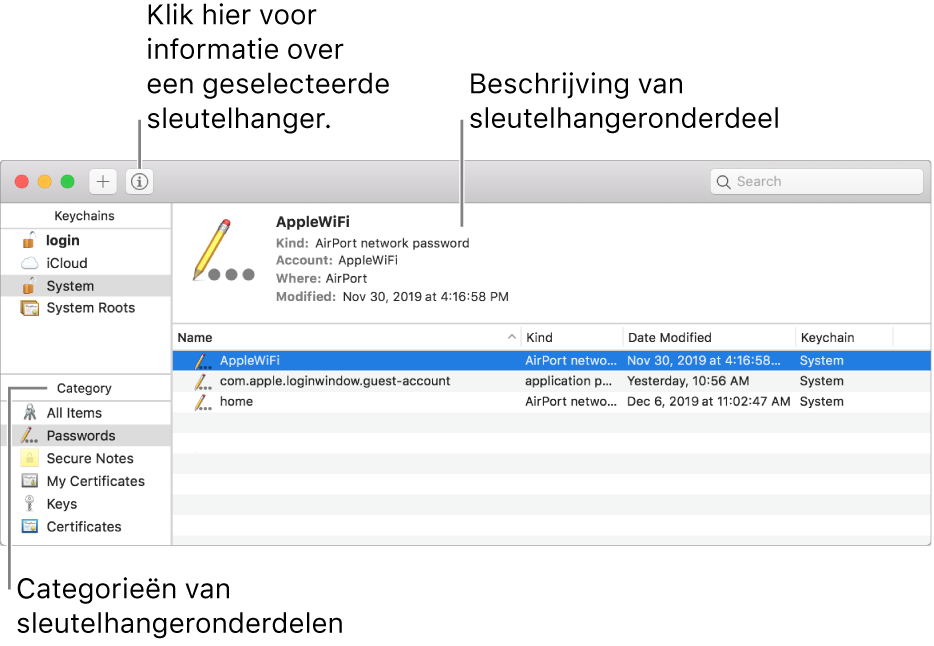Click the large password pencil icon in details
Screen dimensions: 934x646
[223, 250]
